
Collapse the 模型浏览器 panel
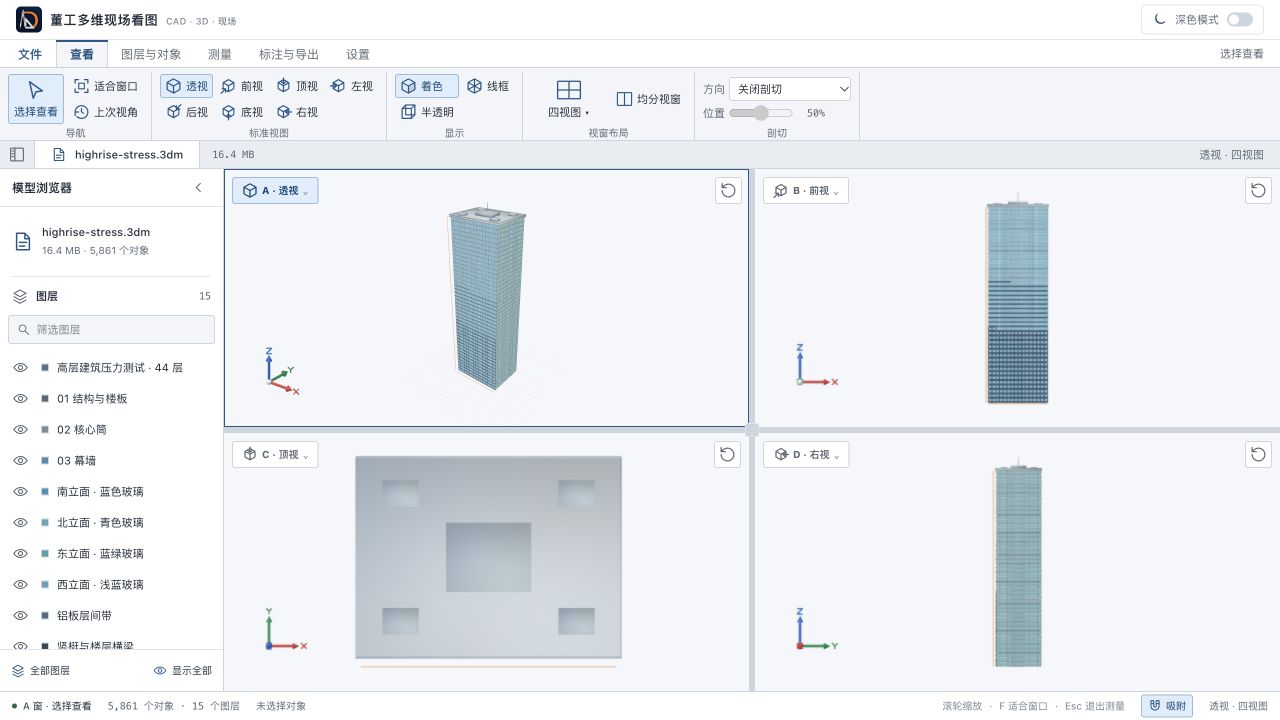pyautogui.click(x=198, y=187)
